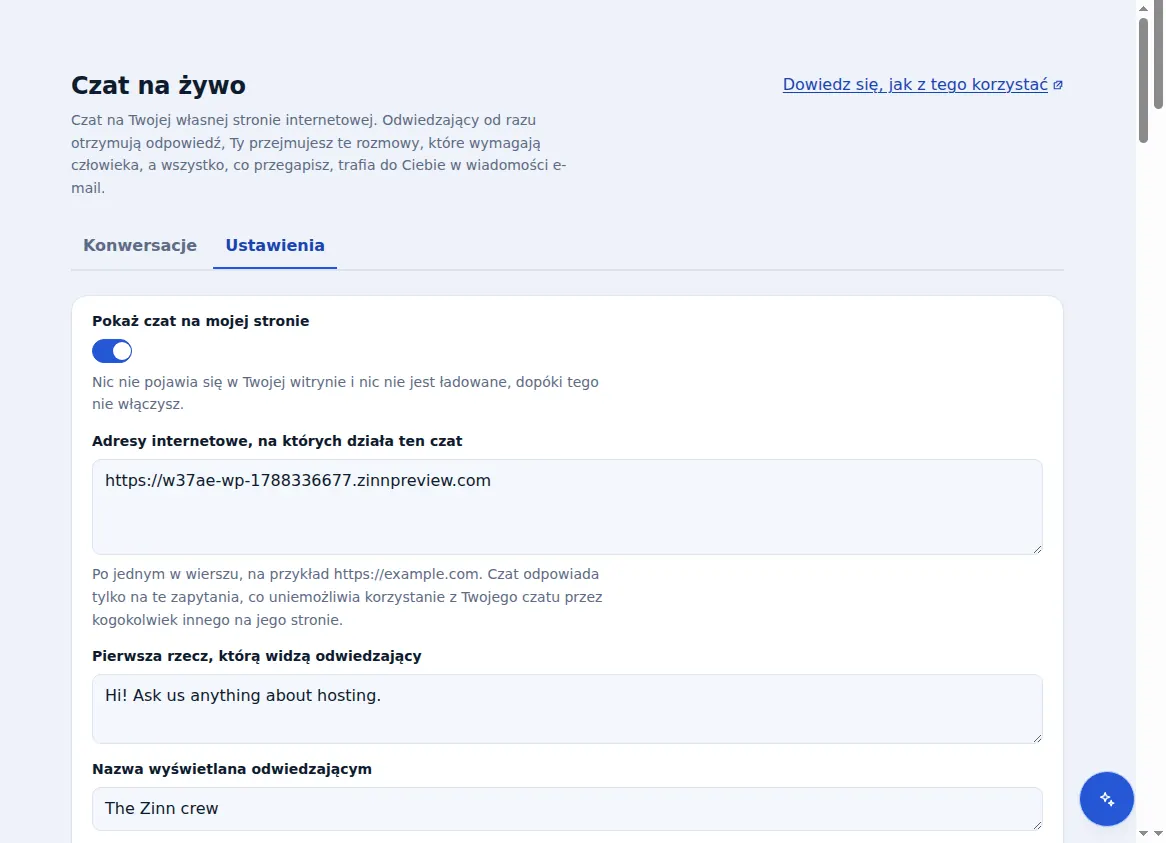The image size is (1166, 843).
Task: Click the scrollbar up arrow
Action: click(x=1144, y=8)
